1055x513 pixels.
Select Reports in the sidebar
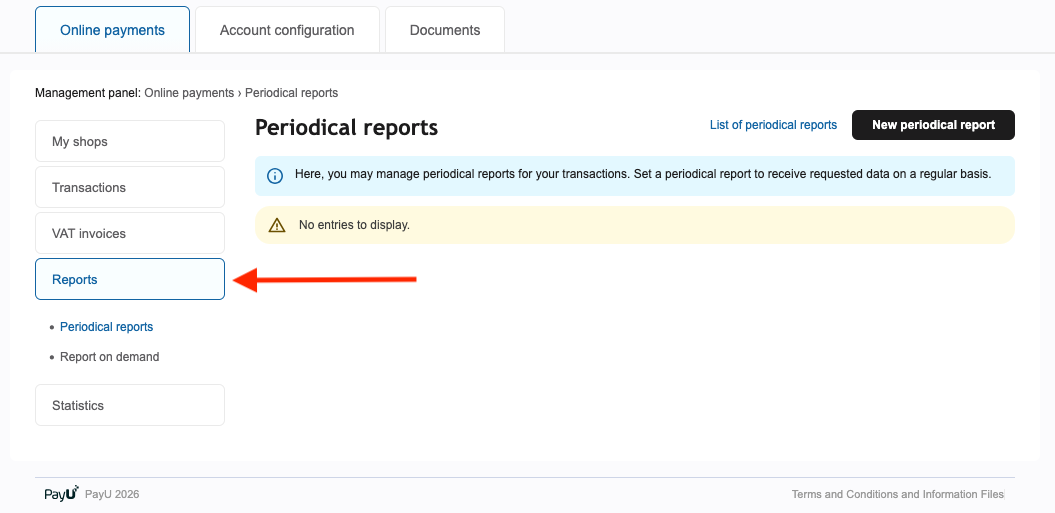click(x=130, y=279)
